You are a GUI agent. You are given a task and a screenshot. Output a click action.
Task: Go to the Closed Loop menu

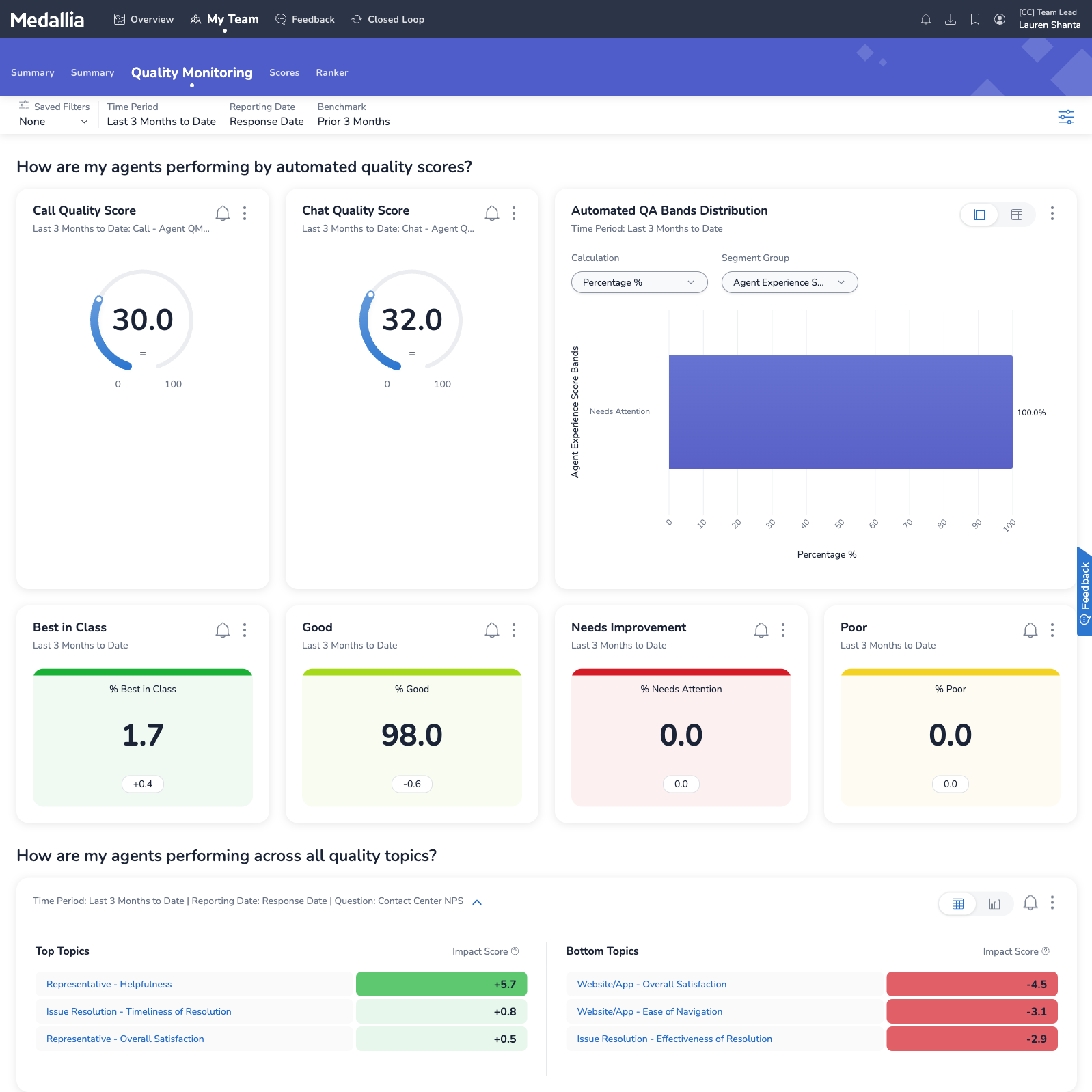click(x=388, y=19)
